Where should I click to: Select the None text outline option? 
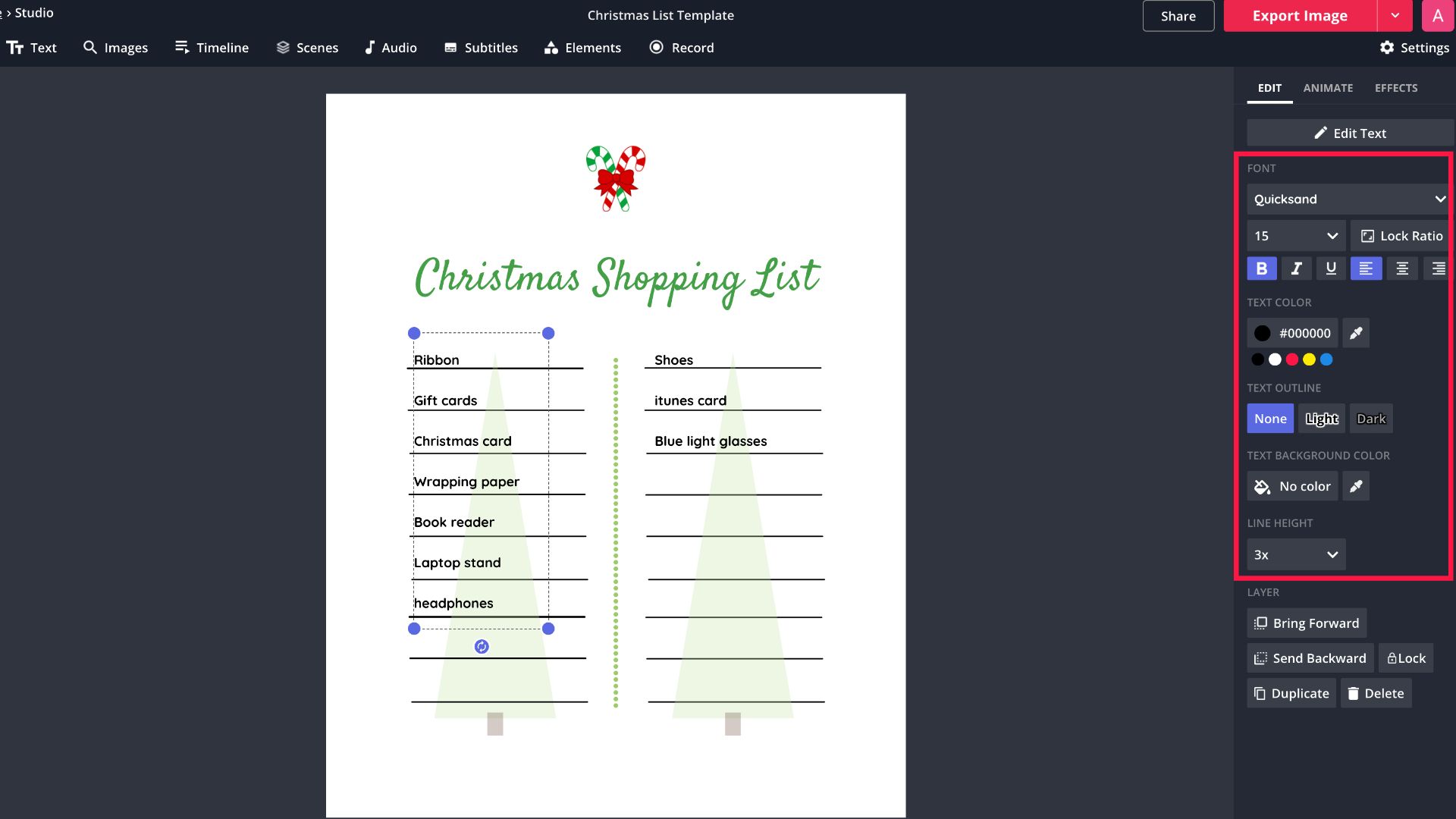click(1270, 418)
